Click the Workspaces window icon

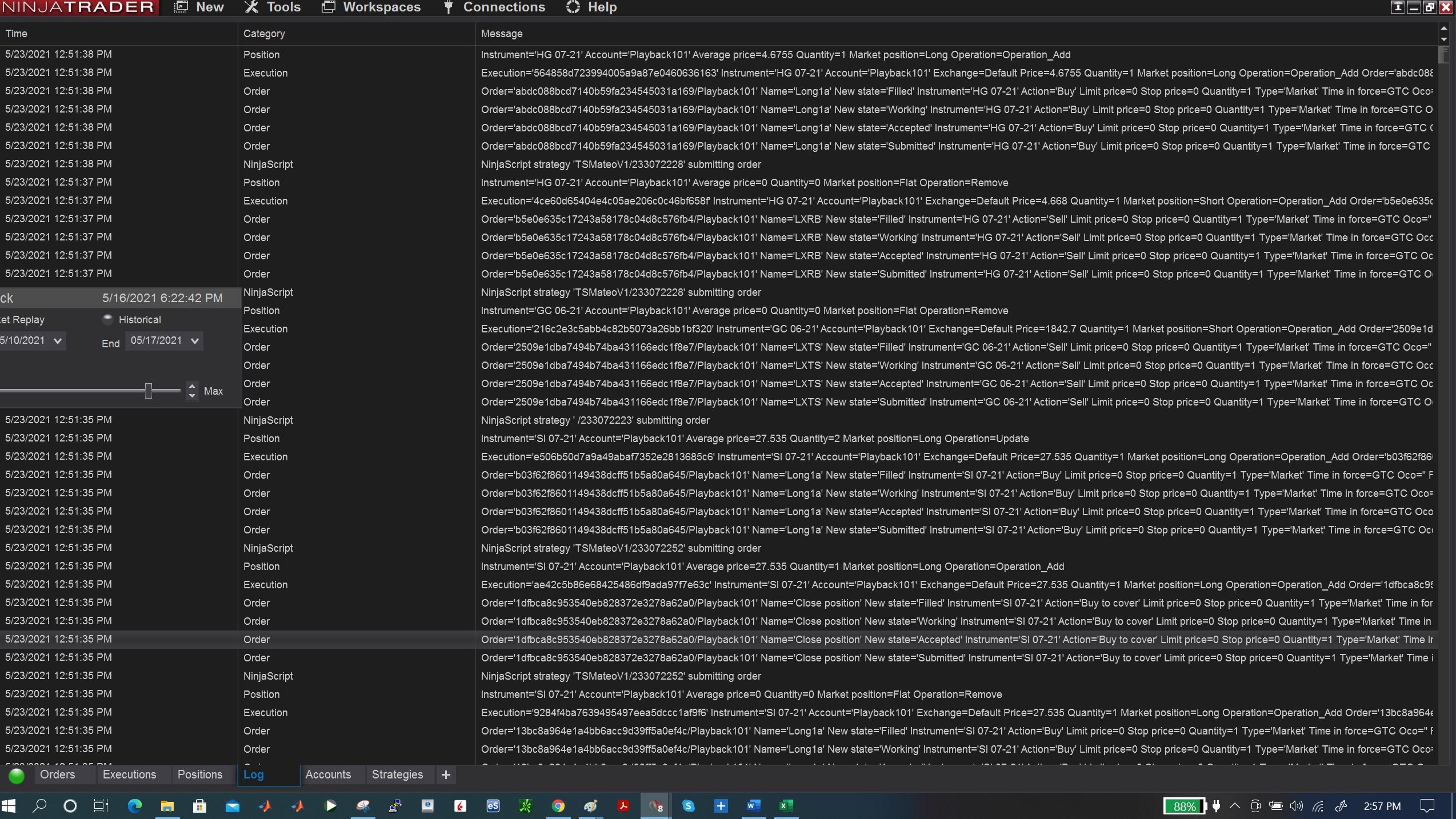pyautogui.click(x=329, y=7)
